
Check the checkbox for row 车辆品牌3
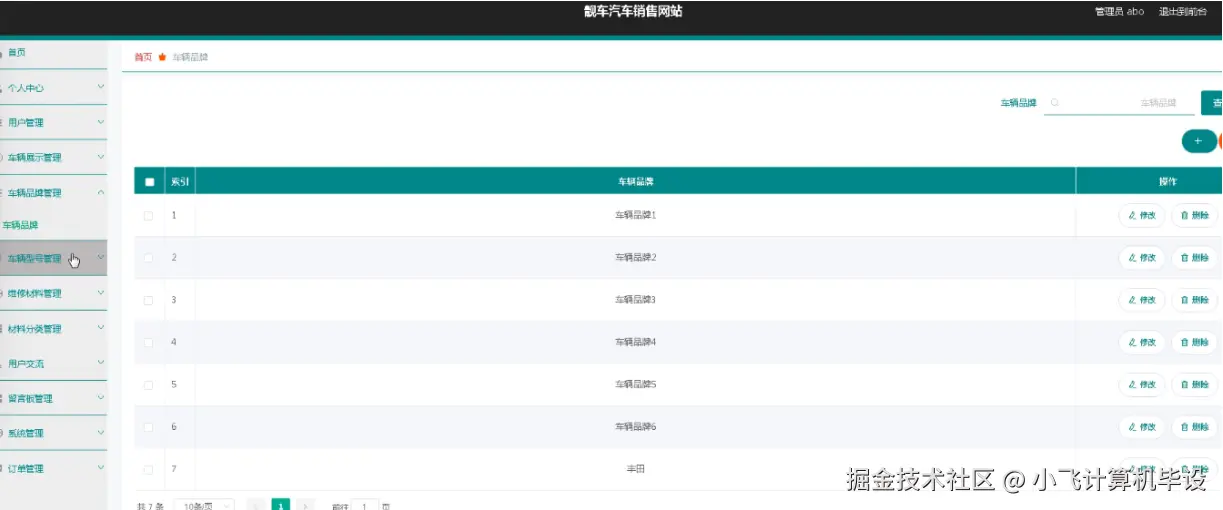pyautogui.click(x=149, y=300)
